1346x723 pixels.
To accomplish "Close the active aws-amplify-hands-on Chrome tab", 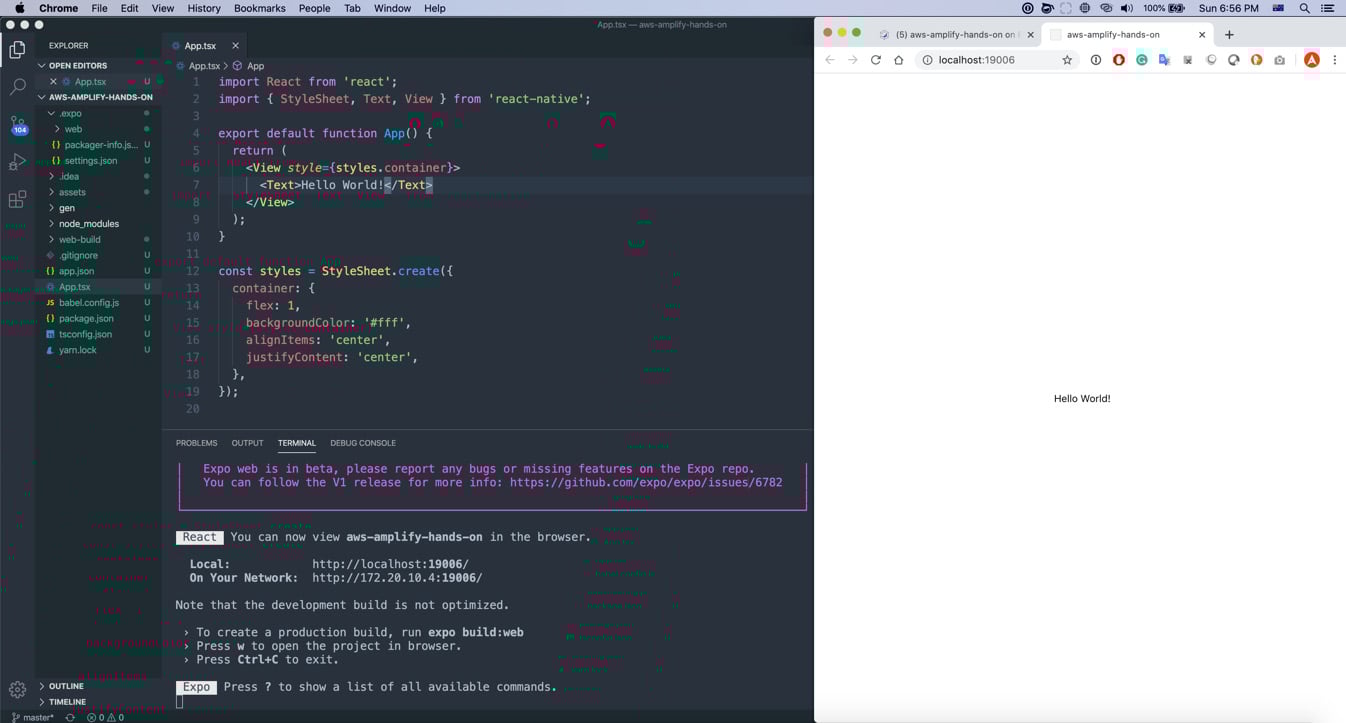I will pos(1202,34).
